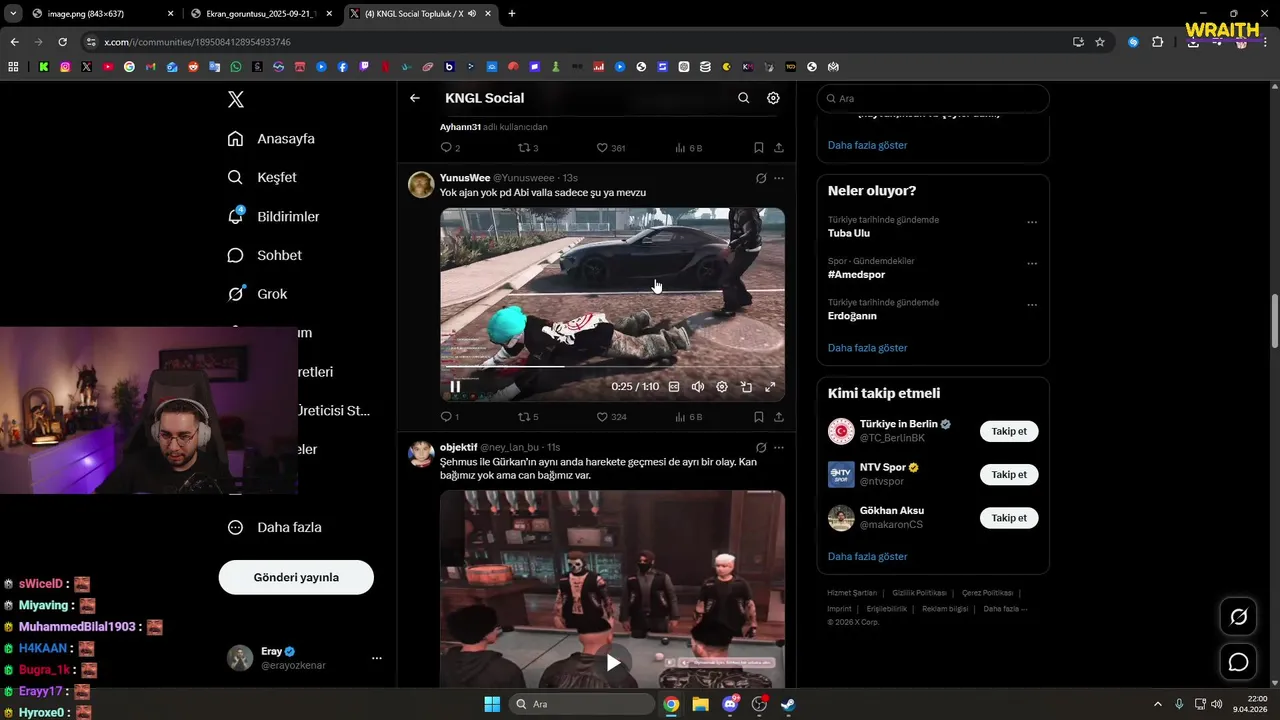Open Steam from the taskbar
This screenshot has height=720, width=1280.
pos(789,704)
